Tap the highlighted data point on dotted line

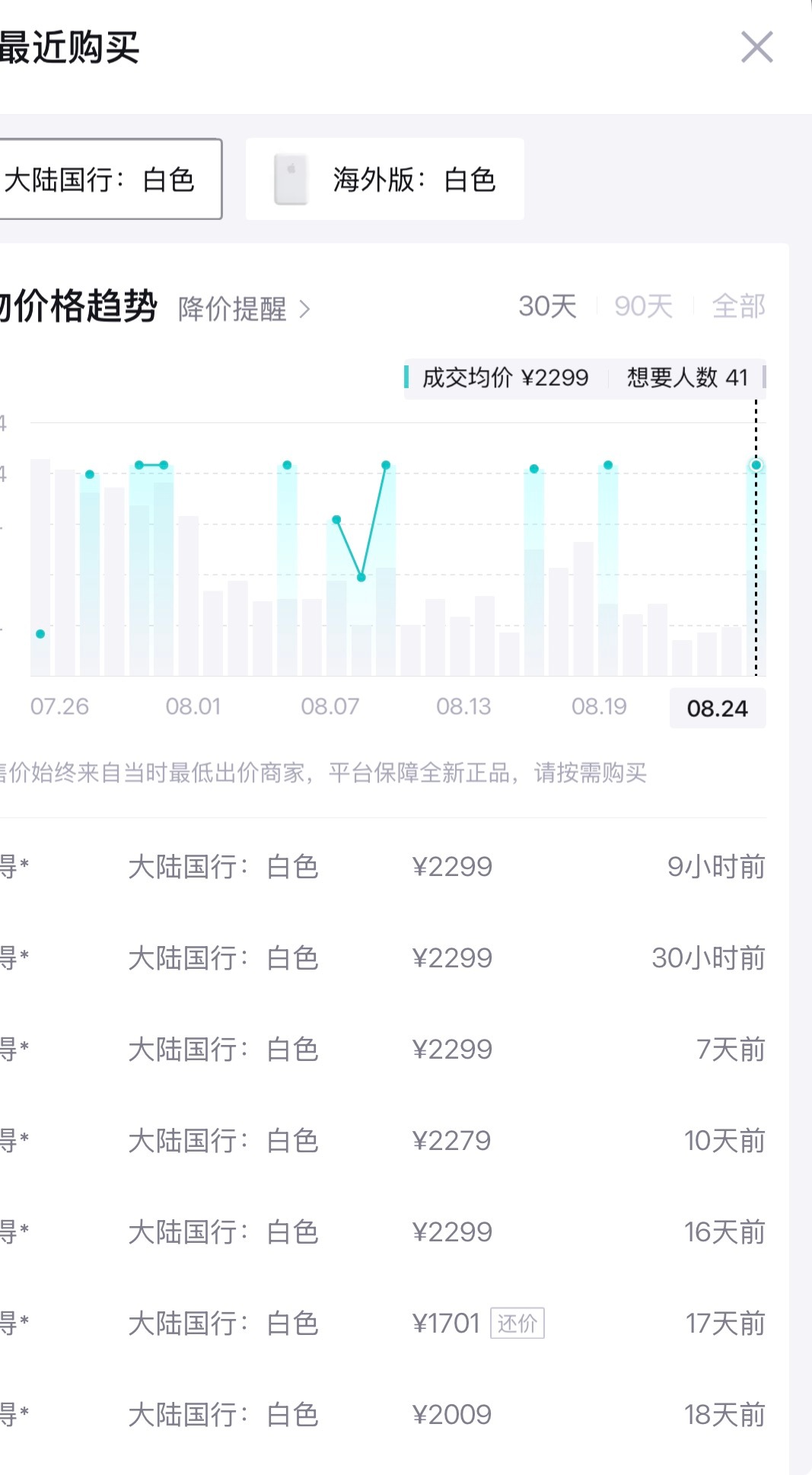(756, 465)
